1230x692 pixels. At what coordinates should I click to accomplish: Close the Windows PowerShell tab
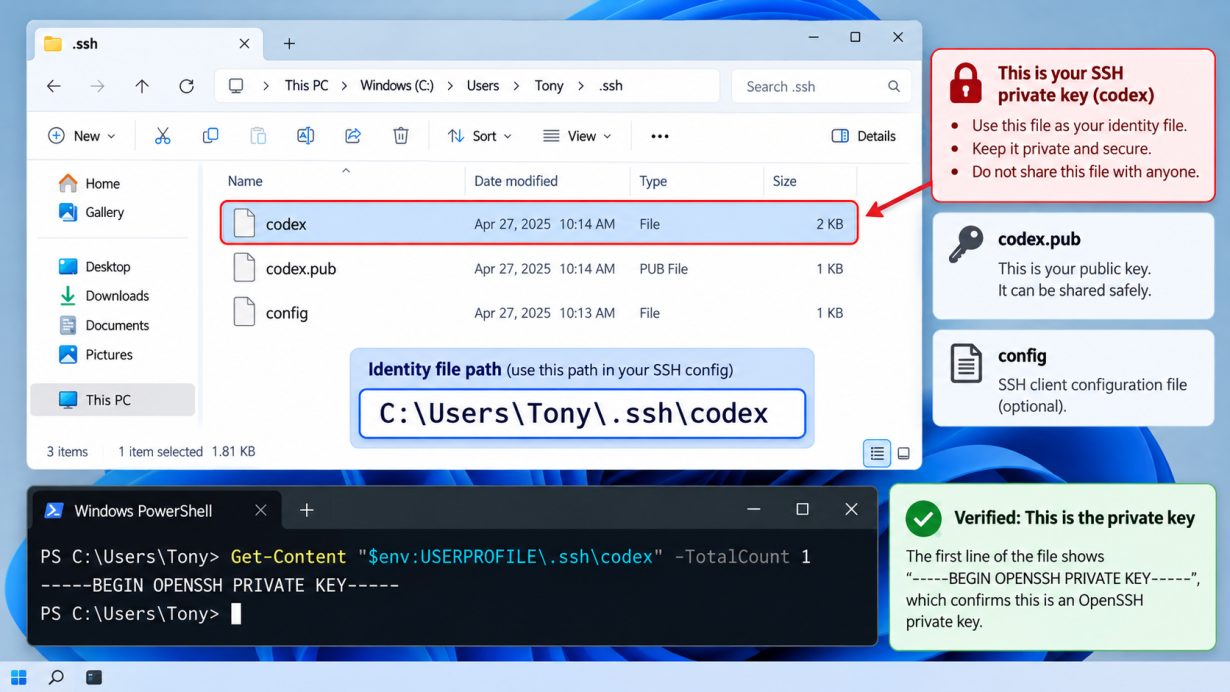pos(260,510)
